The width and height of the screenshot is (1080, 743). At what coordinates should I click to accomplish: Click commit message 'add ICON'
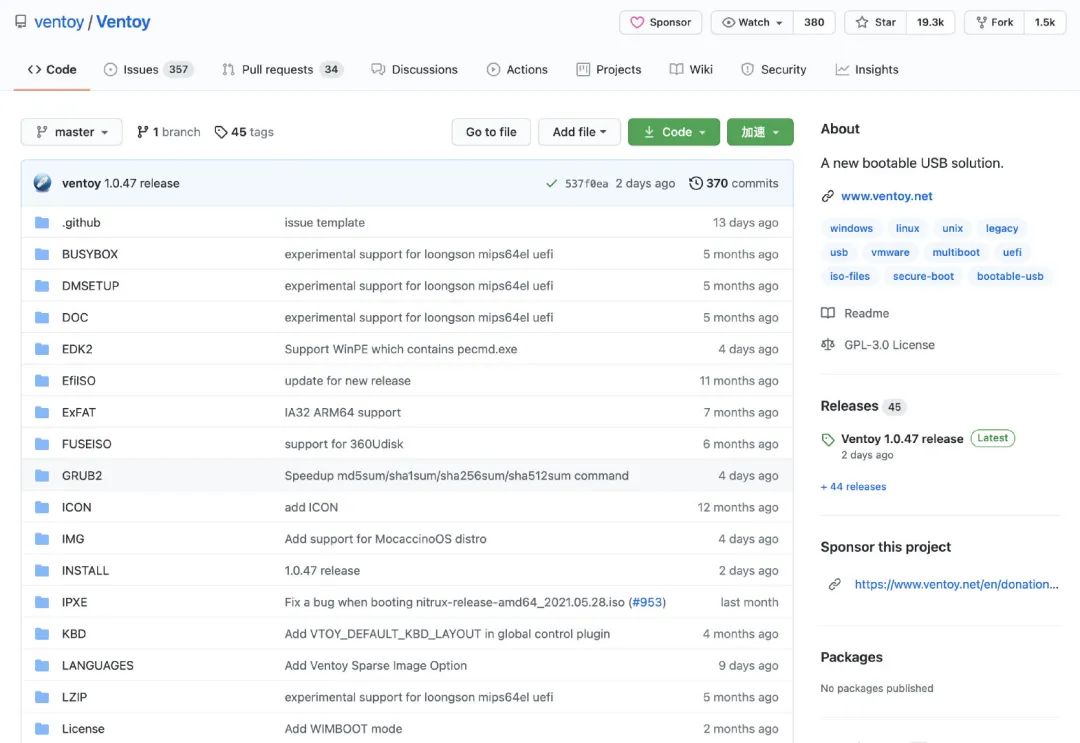coord(311,507)
